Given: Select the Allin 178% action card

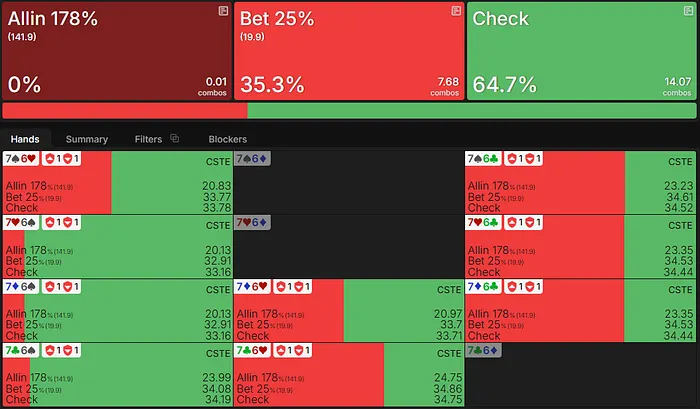Looking at the screenshot, I should click(117, 50).
